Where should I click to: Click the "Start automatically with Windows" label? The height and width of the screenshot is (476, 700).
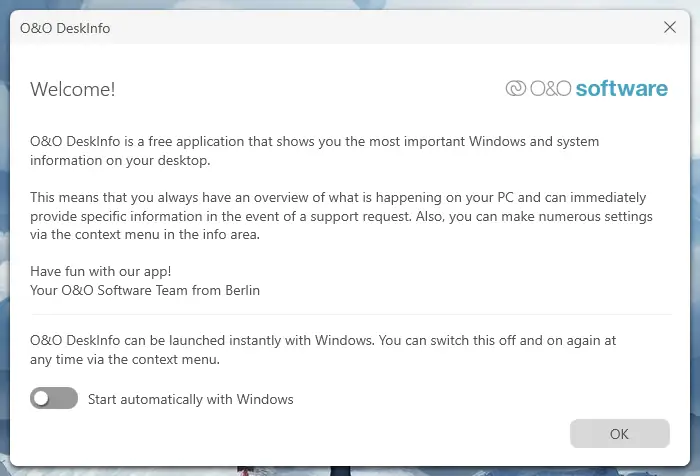point(191,399)
